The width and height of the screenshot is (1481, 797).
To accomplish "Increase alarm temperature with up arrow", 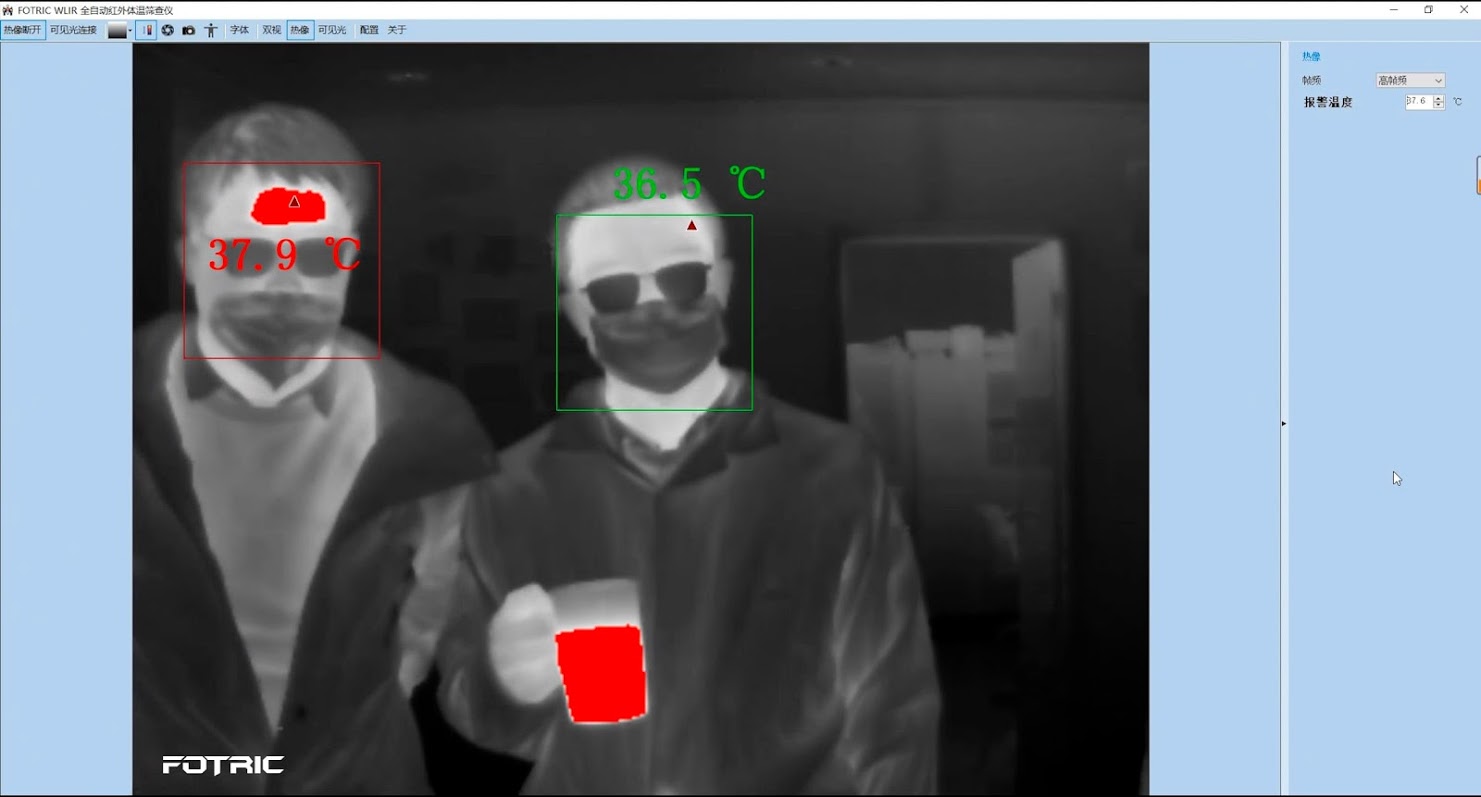I will (1439, 98).
